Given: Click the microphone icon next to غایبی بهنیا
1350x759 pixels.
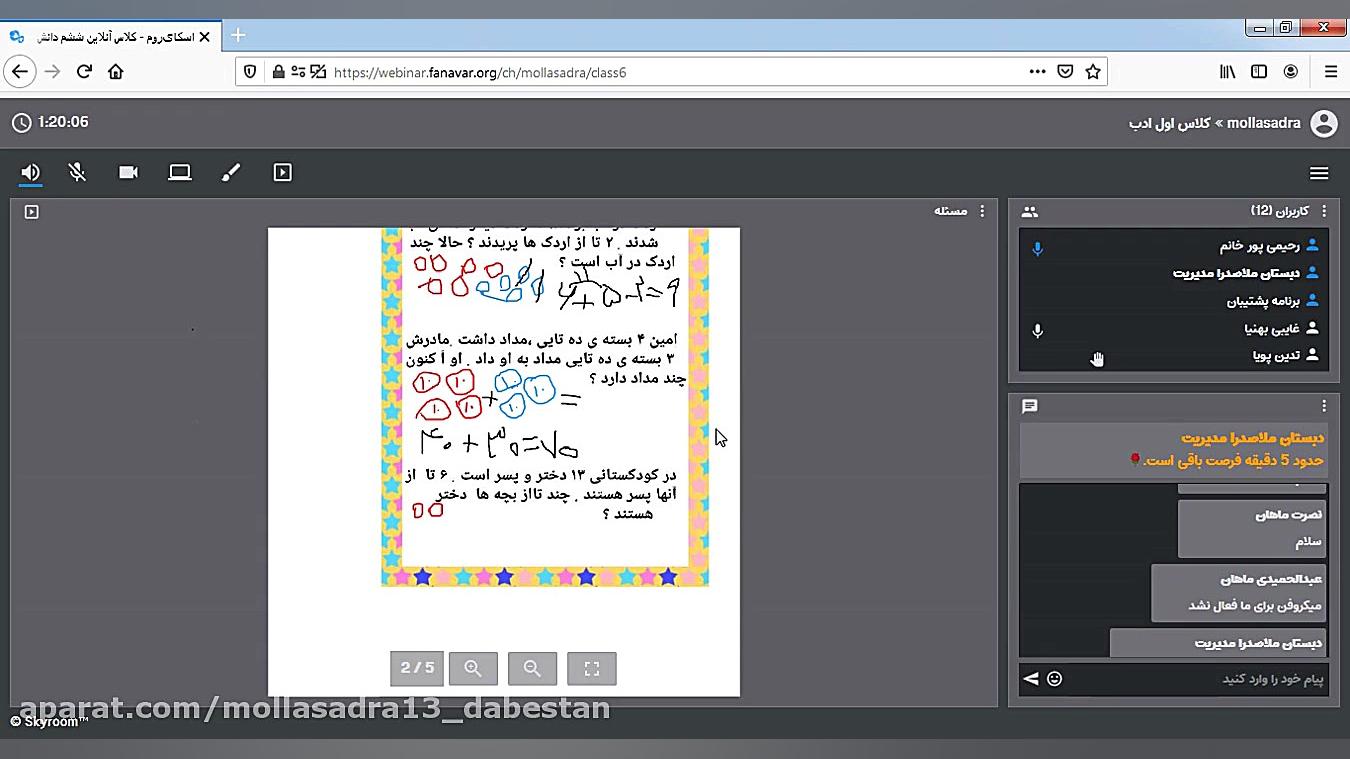Looking at the screenshot, I should click(1038, 330).
